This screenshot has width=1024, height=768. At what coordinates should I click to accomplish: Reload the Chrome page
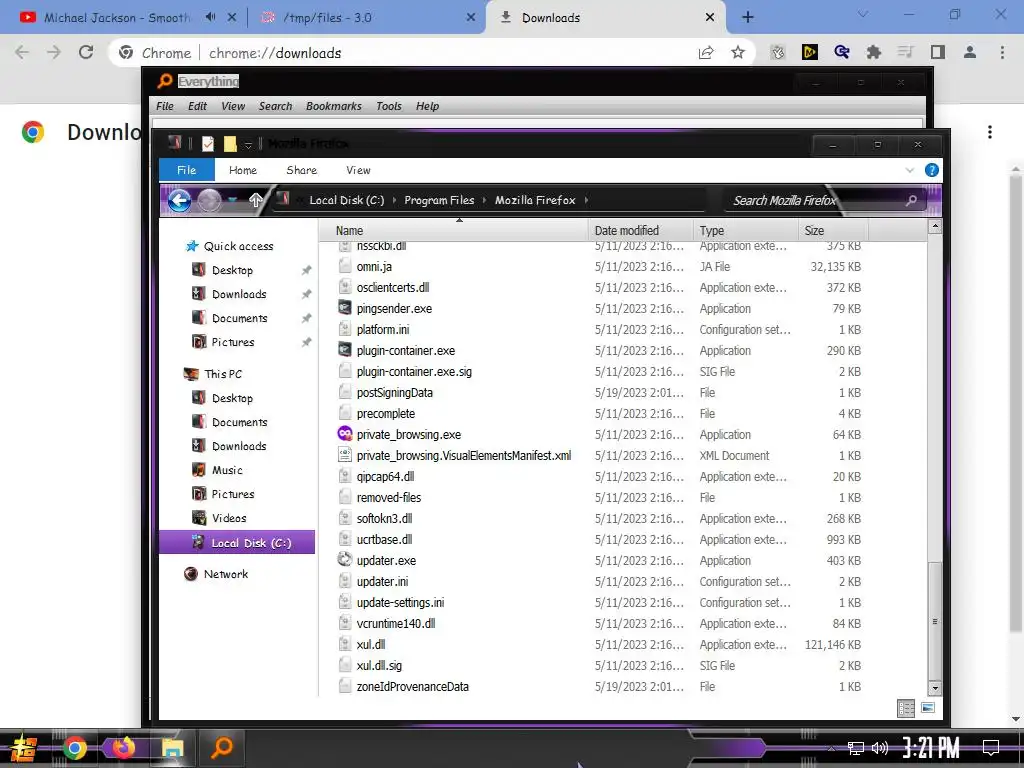pos(86,52)
